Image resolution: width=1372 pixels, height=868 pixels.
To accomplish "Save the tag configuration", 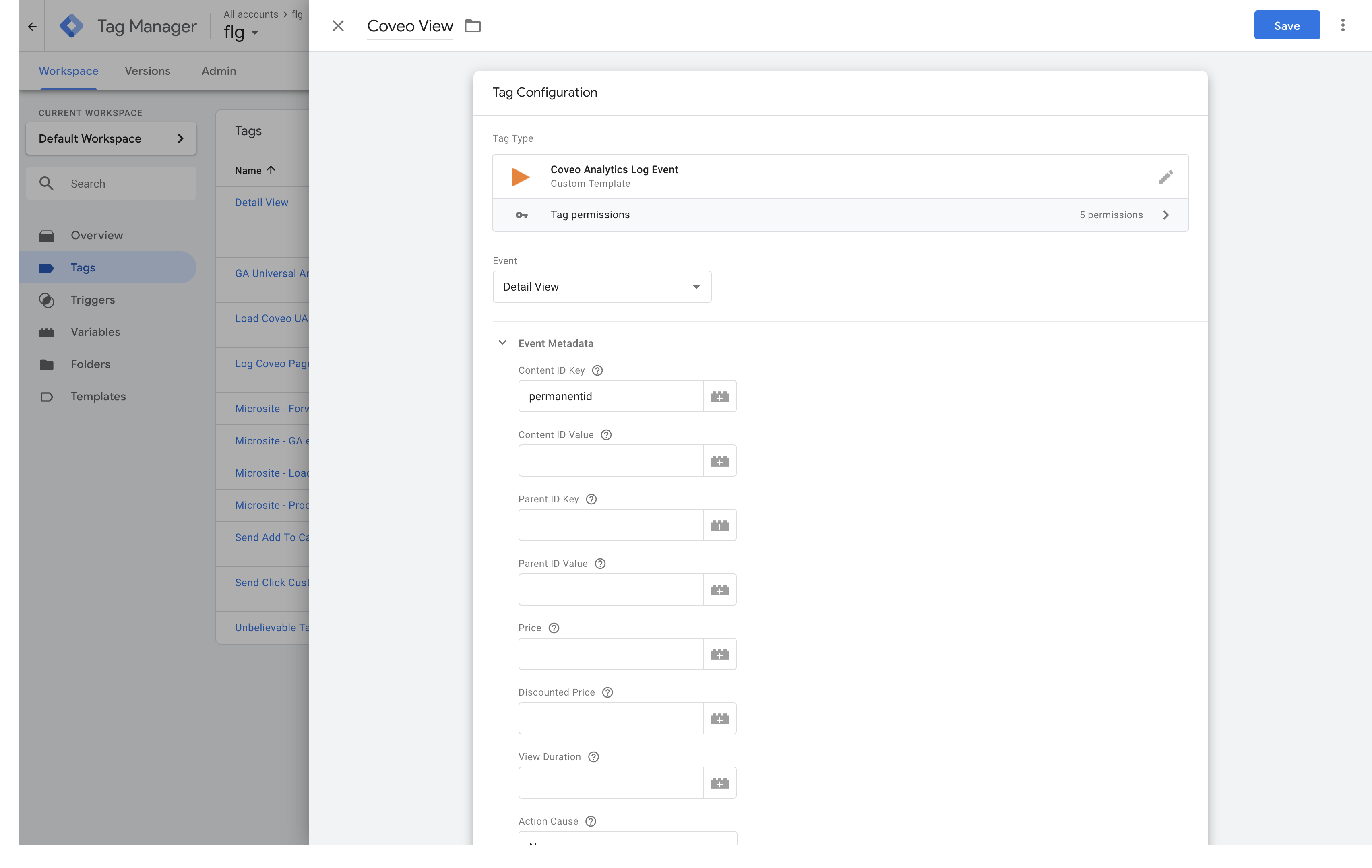I will (x=1287, y=25).
